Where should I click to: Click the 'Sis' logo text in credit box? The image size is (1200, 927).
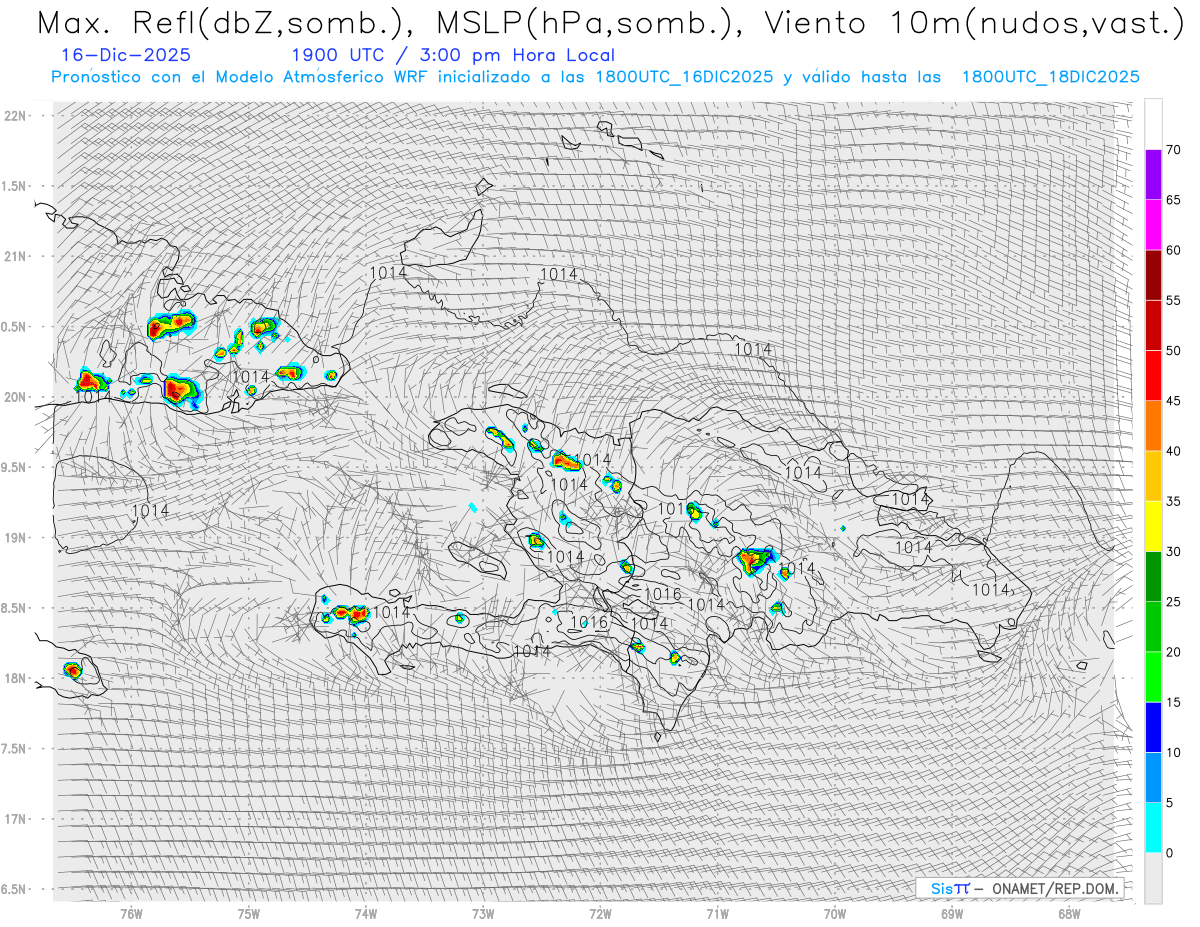[x=941, y=888]
